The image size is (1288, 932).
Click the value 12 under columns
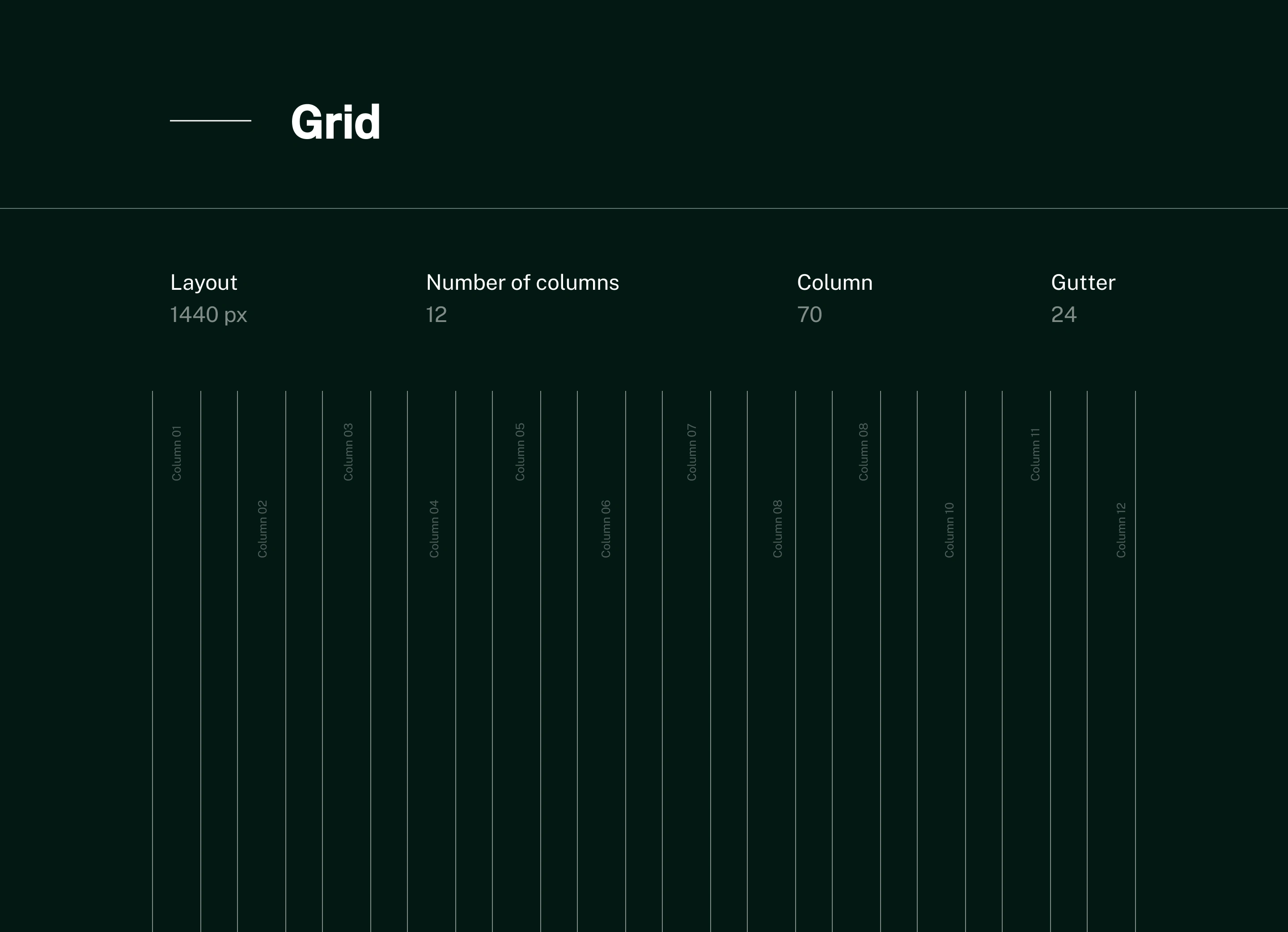pos(436,315)
